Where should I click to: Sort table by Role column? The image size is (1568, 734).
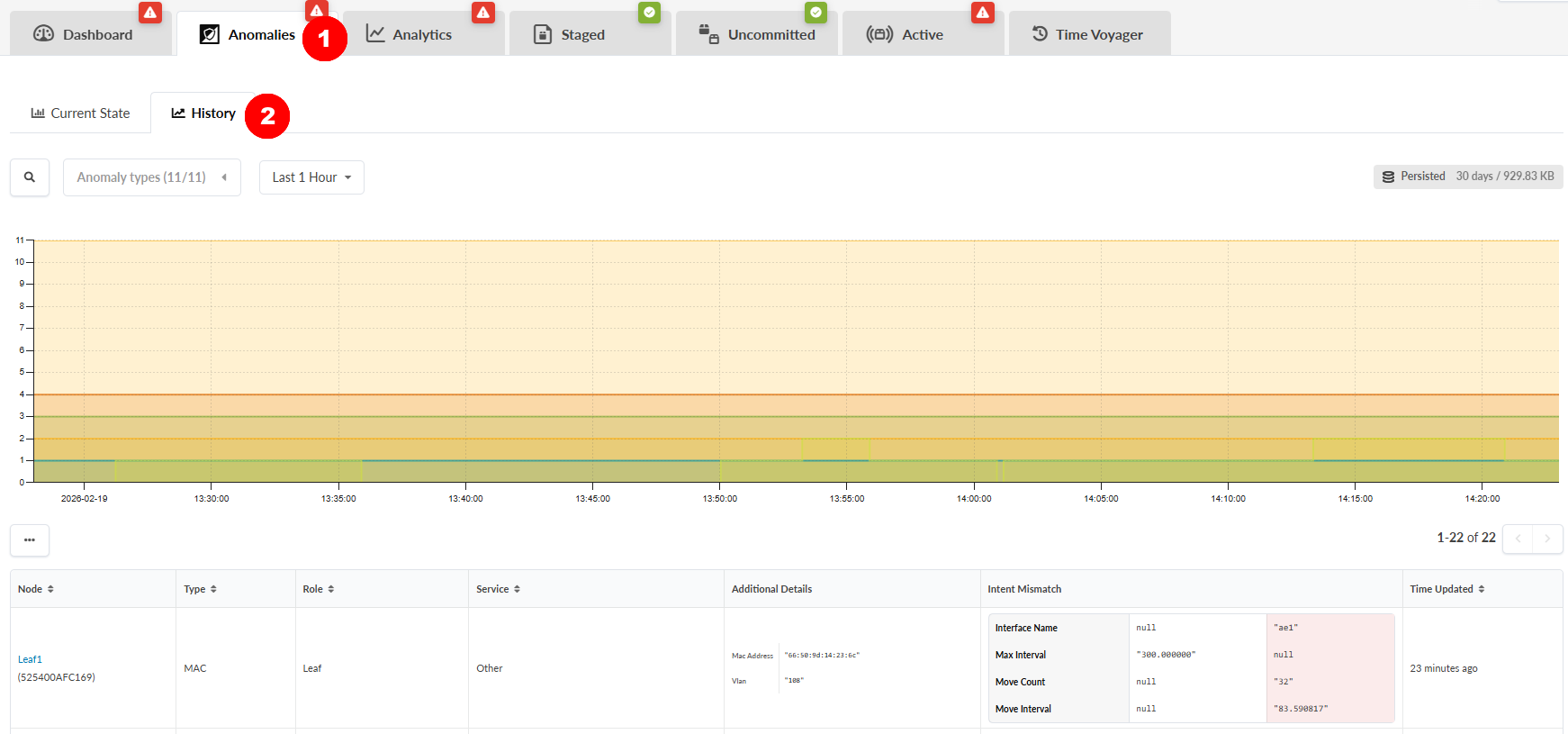pos(319,589)
